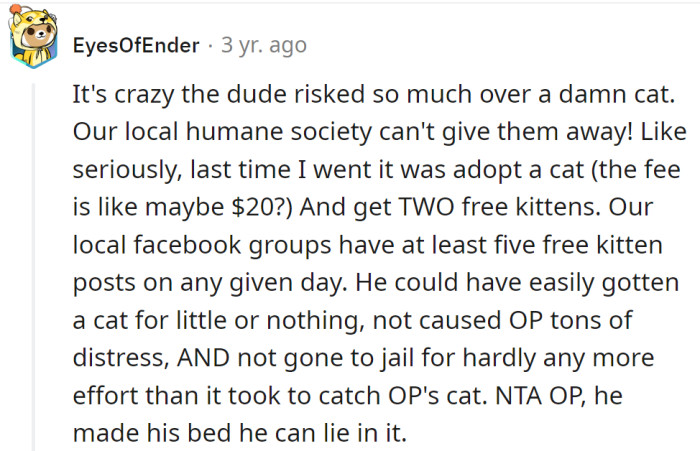This screenshot has height=451, width=700.
Task: Open EyesOfEnder's avatar snoo icon
Action: (x=33, y=37)
